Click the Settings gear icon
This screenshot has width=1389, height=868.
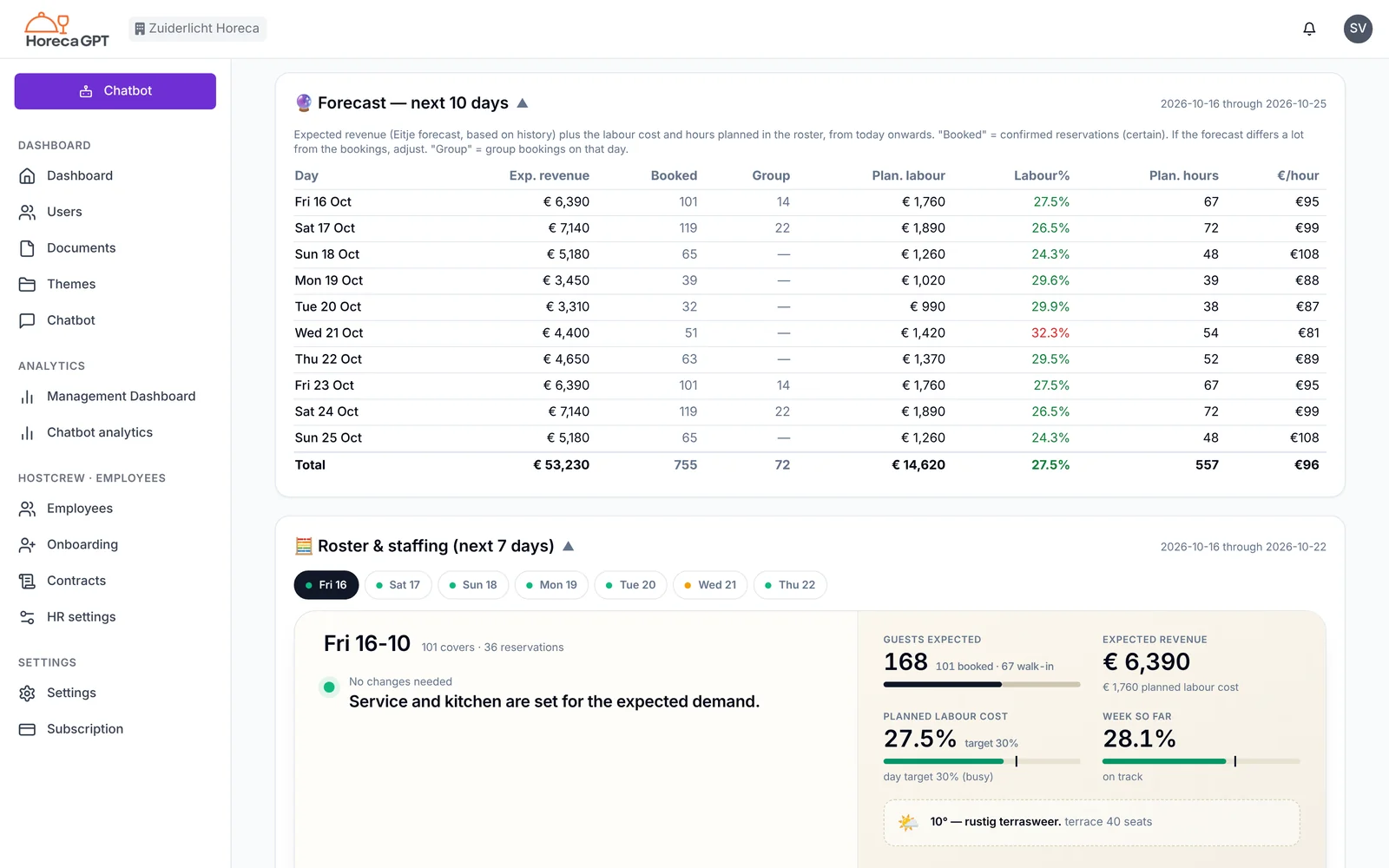pyautogui.click(x=27, y=693)
